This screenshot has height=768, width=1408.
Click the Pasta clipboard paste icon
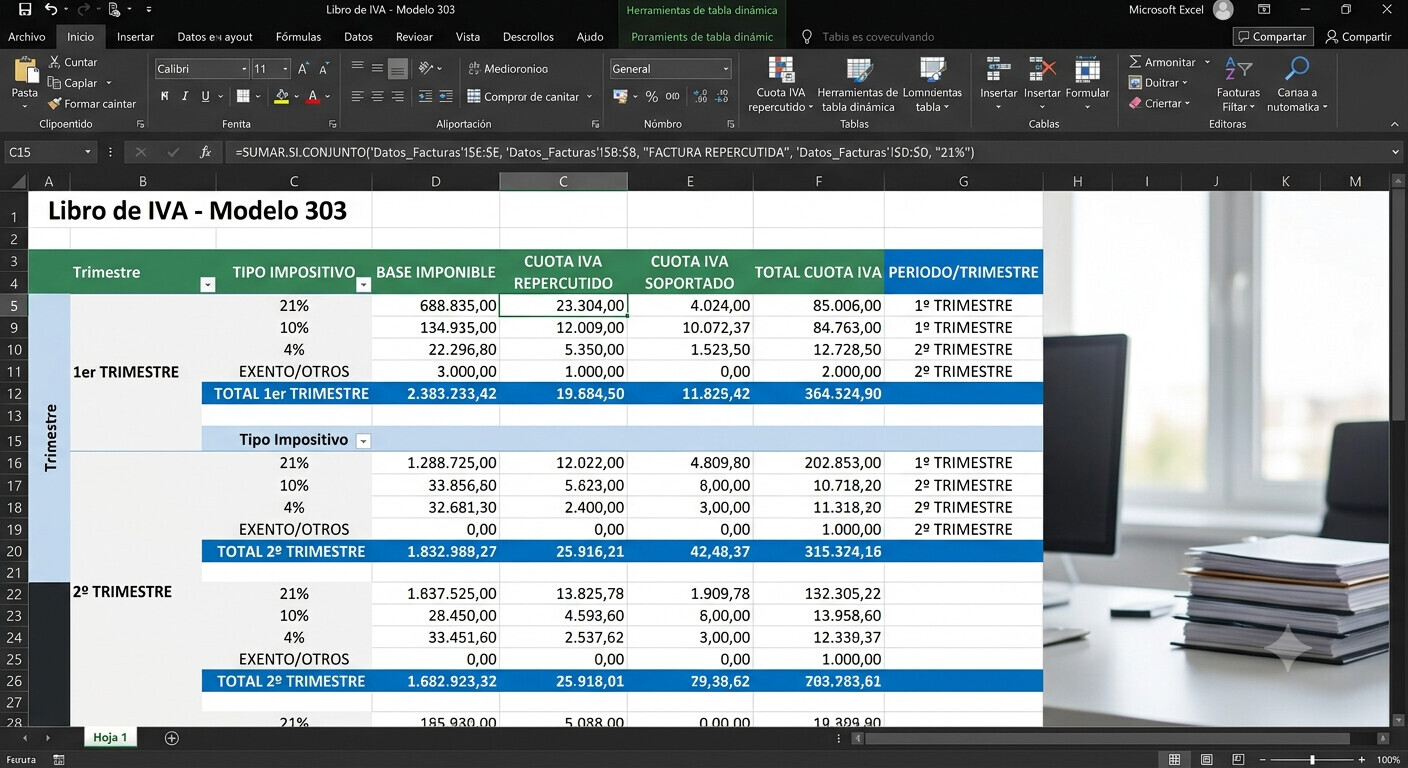click(x=25, y=69)
